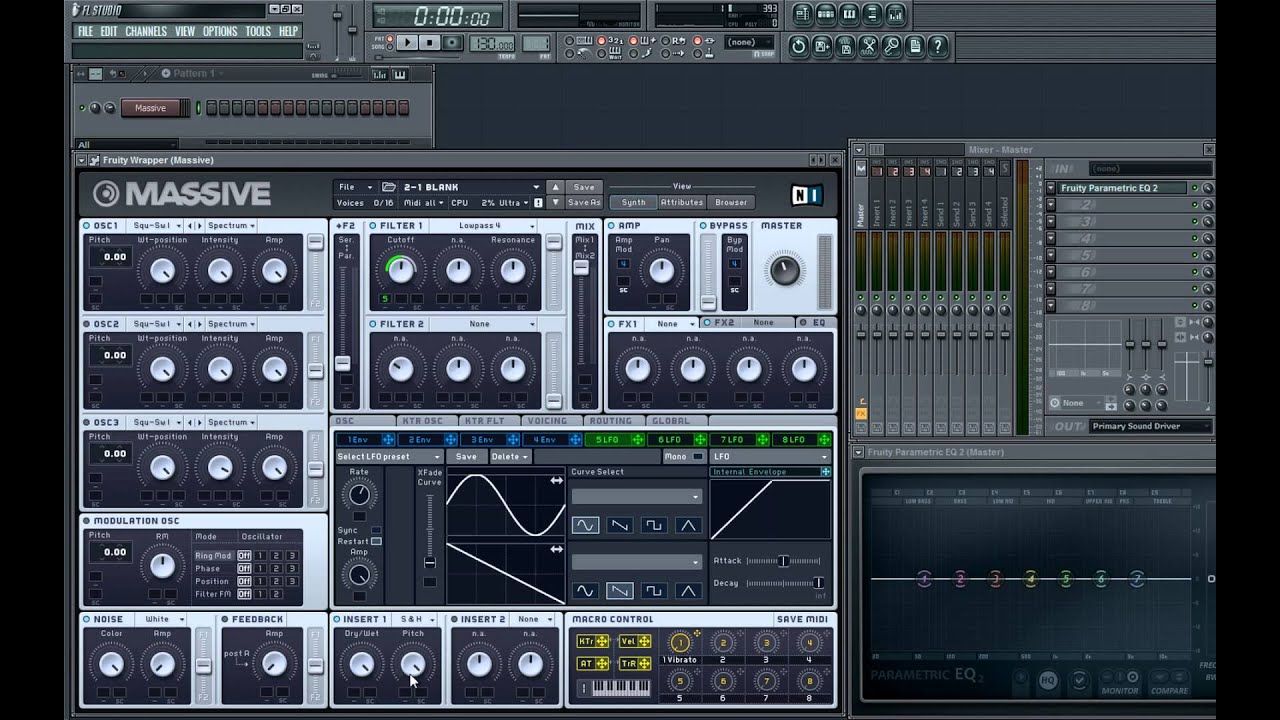
Task: Open the Select LFO preset dropdown
Action: (x=389, y=457)
